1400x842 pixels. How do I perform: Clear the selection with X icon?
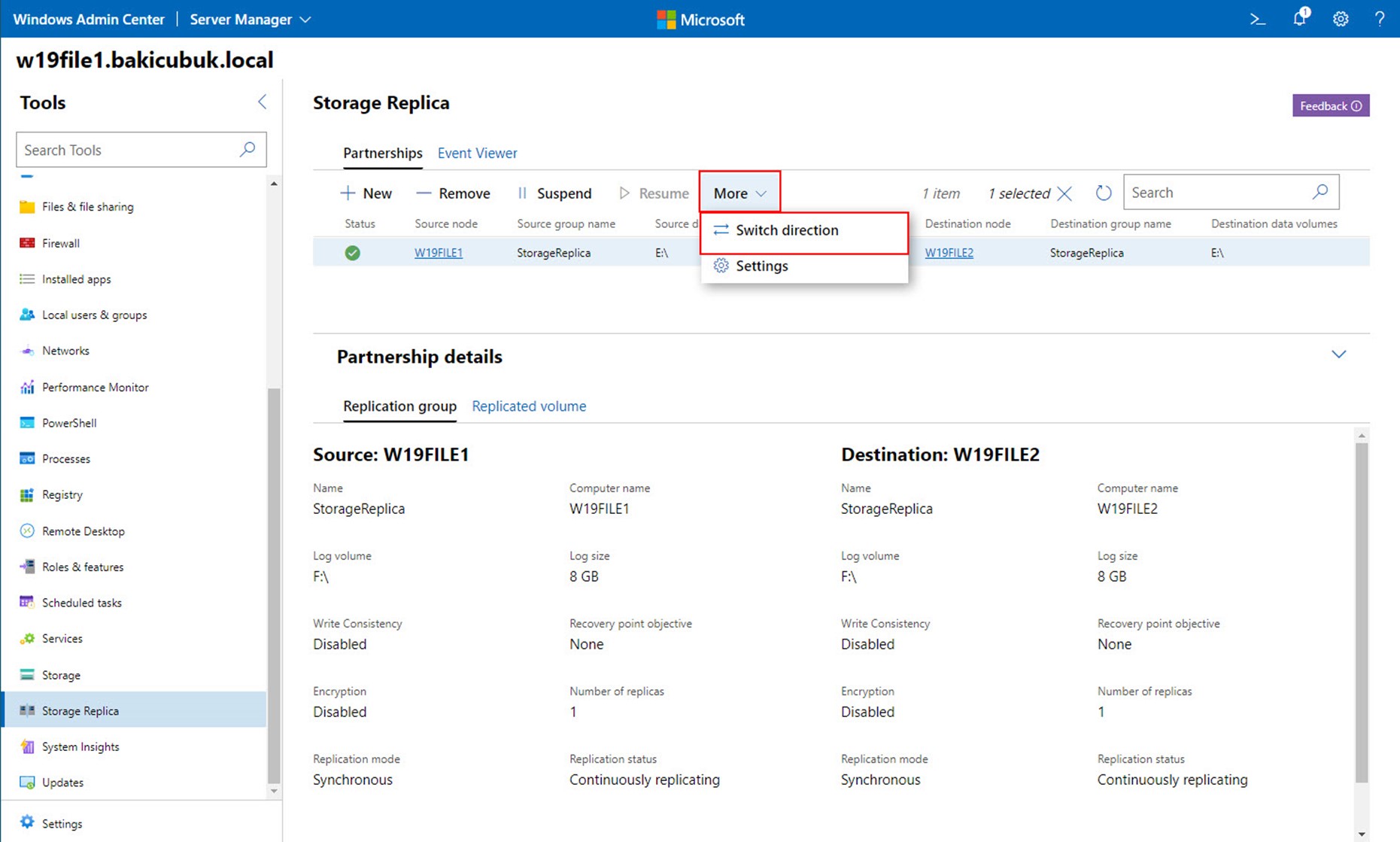tap(1064, 193)
